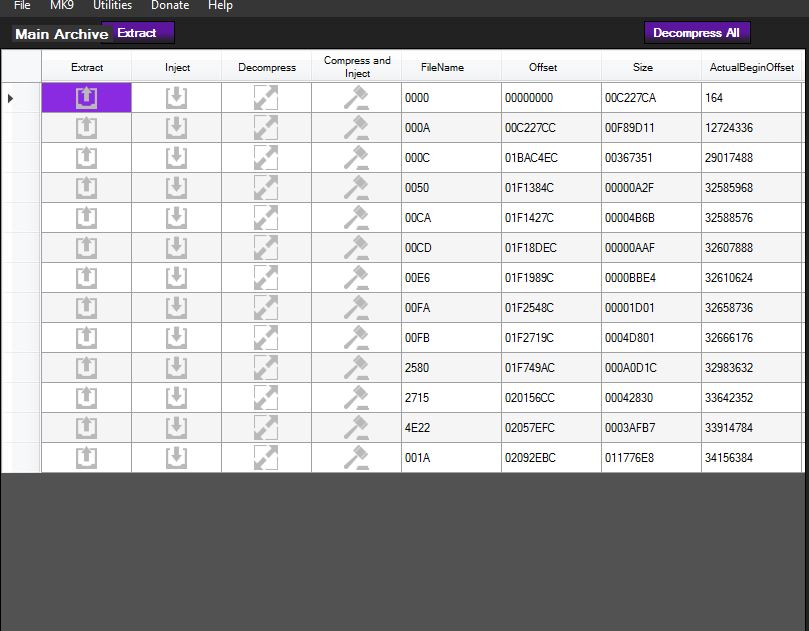The image size is (809, 631).
Task: Select the ActualBeginOffset cell 32666176
Action: tap(751, 337)
